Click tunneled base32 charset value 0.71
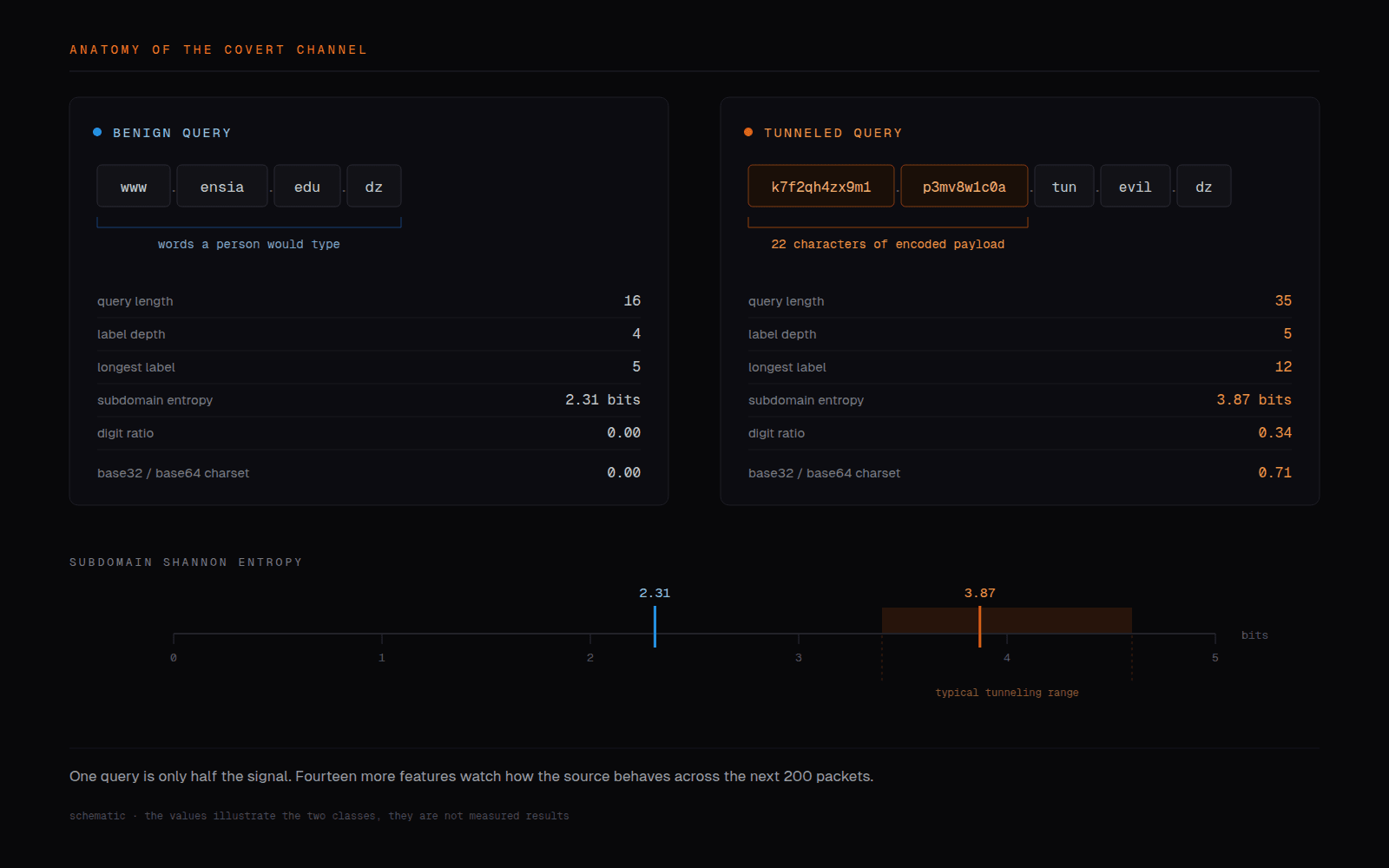1389x868 pixels. pyautogui.click(x=1275, y=472)
